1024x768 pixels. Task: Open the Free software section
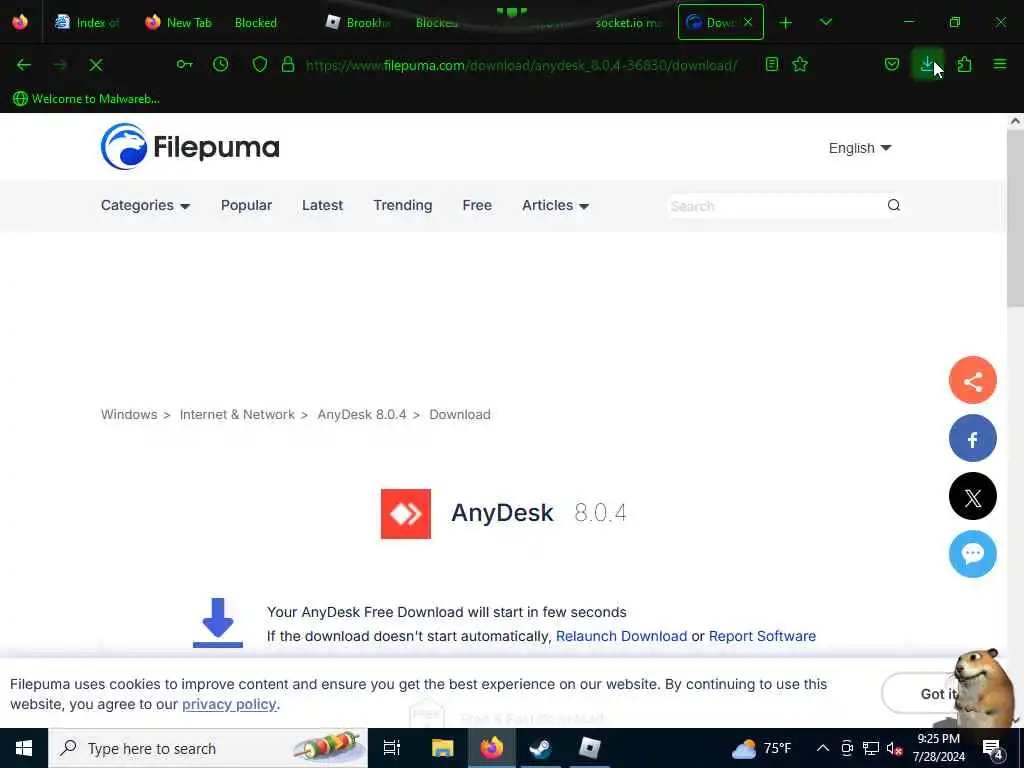coord(477,205)
